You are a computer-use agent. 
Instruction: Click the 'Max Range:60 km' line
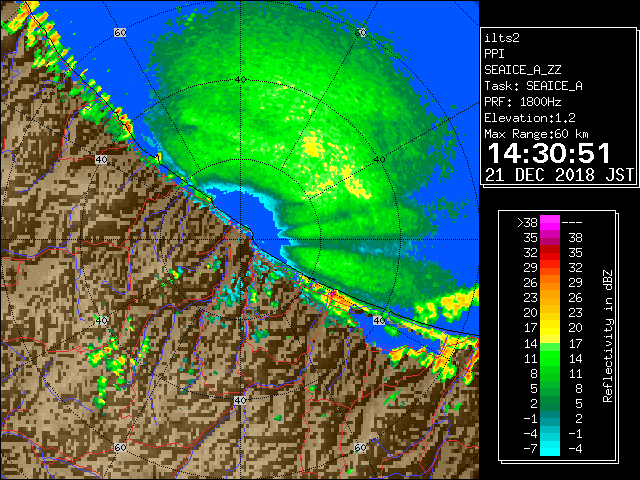537,134
